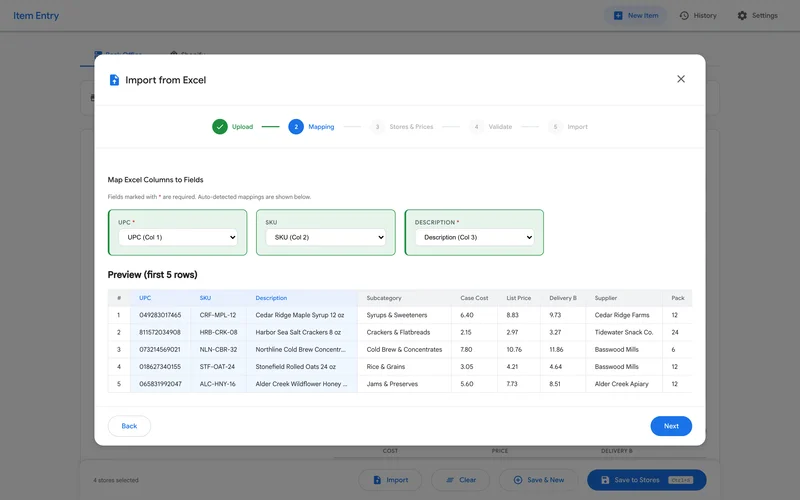Select step 5 Import circle

[555, 127]
